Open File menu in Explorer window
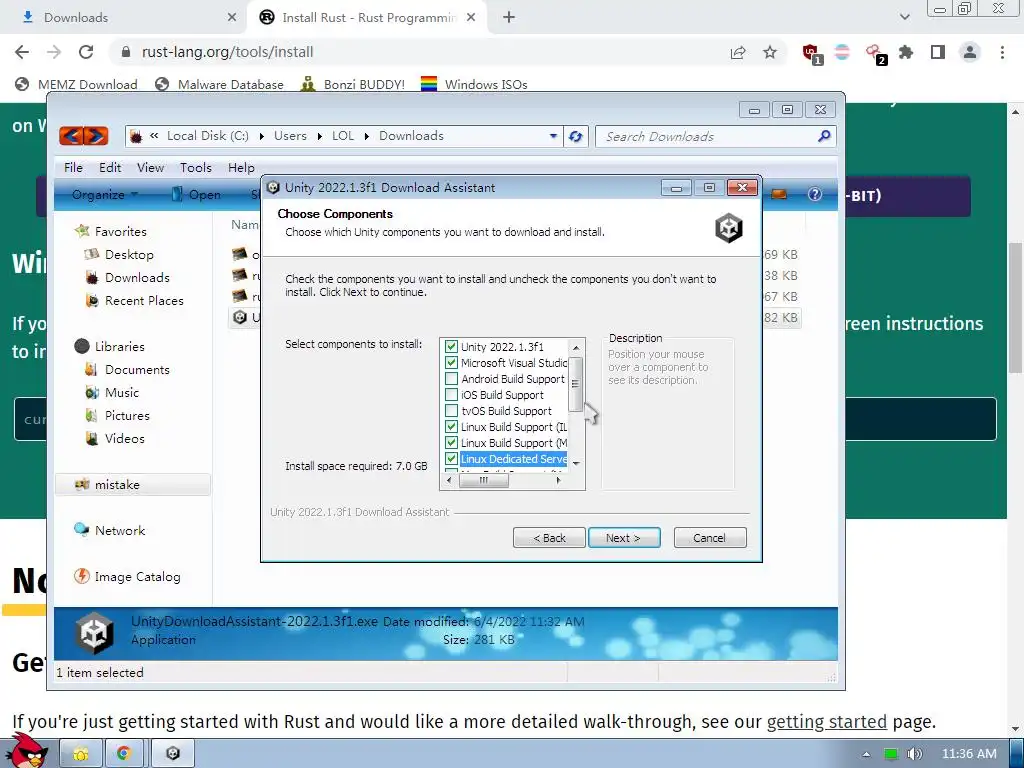 click(73, 167)
